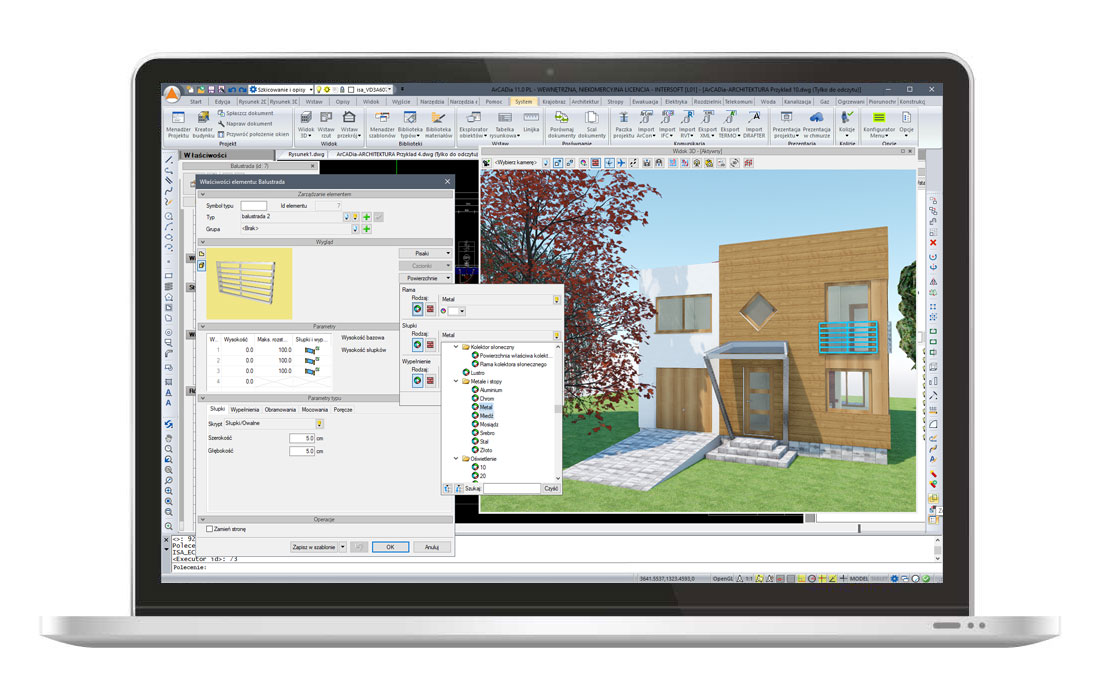Switch to the Wypełnienia tab

[245, 410]
